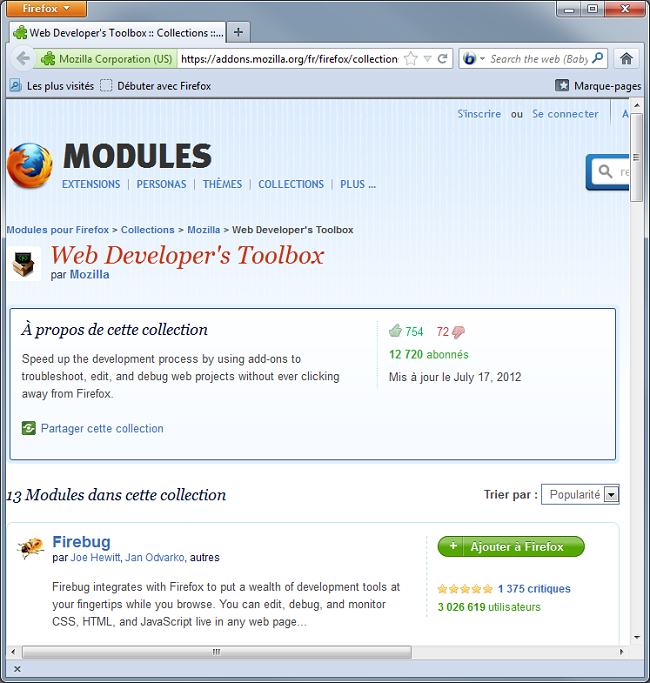The width and height of the screenshot is (650, 683).
Task: Open the URL history dropdown arrow
Action: coord(428,59)
